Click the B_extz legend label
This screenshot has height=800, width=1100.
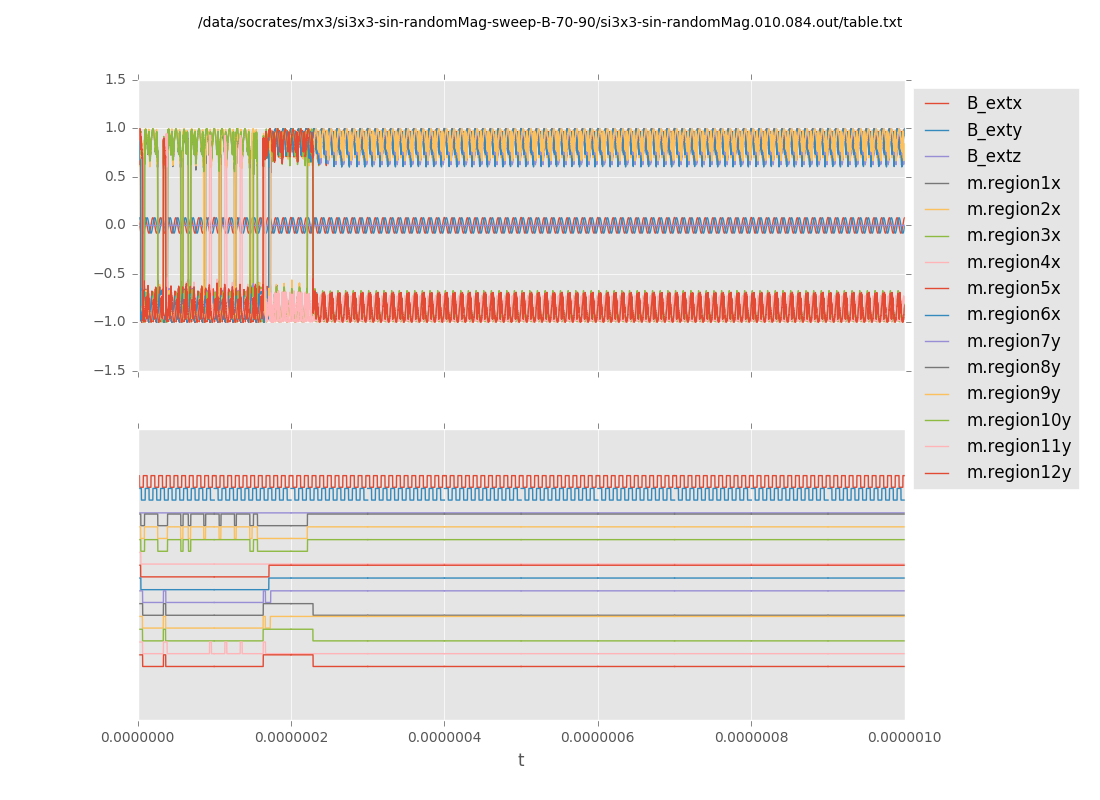[994, 156]
